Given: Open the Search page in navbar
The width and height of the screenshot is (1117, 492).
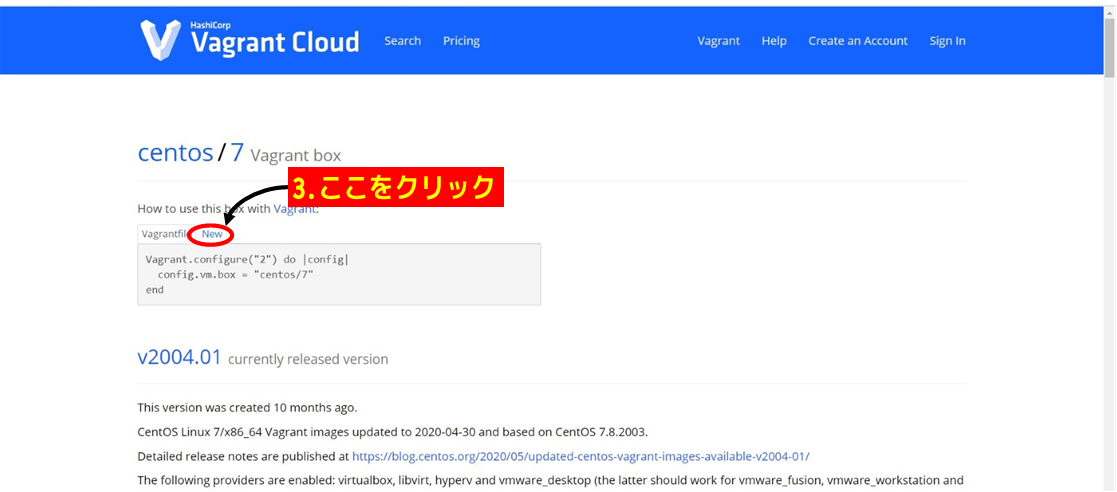Looking at the screenshot, I should pos(402,41).
